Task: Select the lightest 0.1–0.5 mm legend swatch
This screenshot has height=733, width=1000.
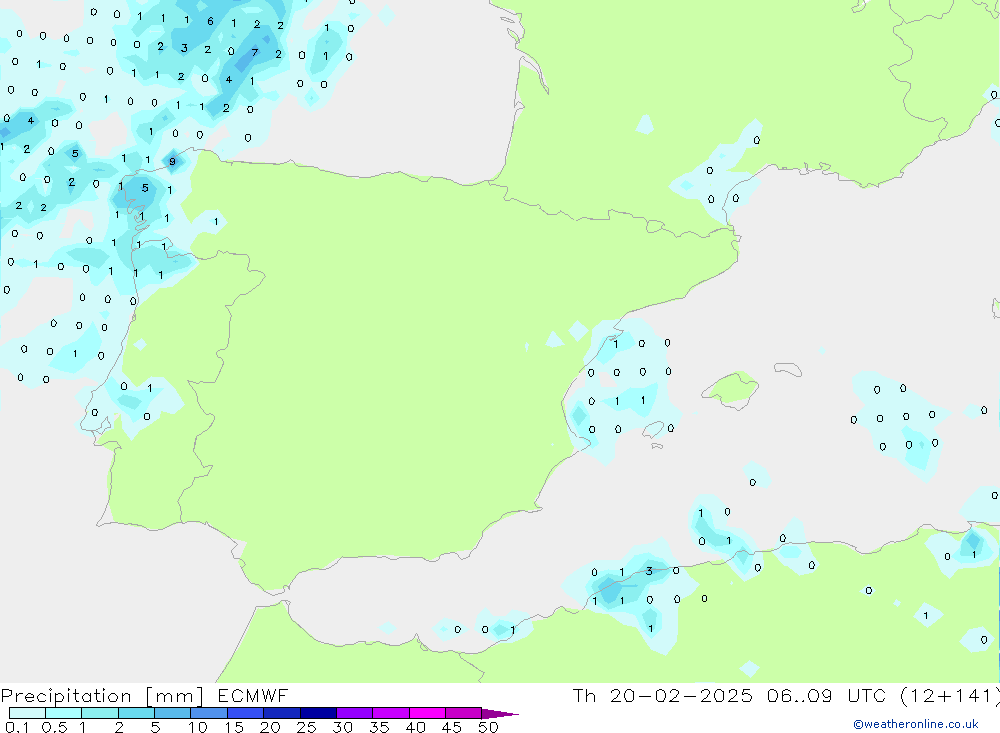Action: [27, 713]
